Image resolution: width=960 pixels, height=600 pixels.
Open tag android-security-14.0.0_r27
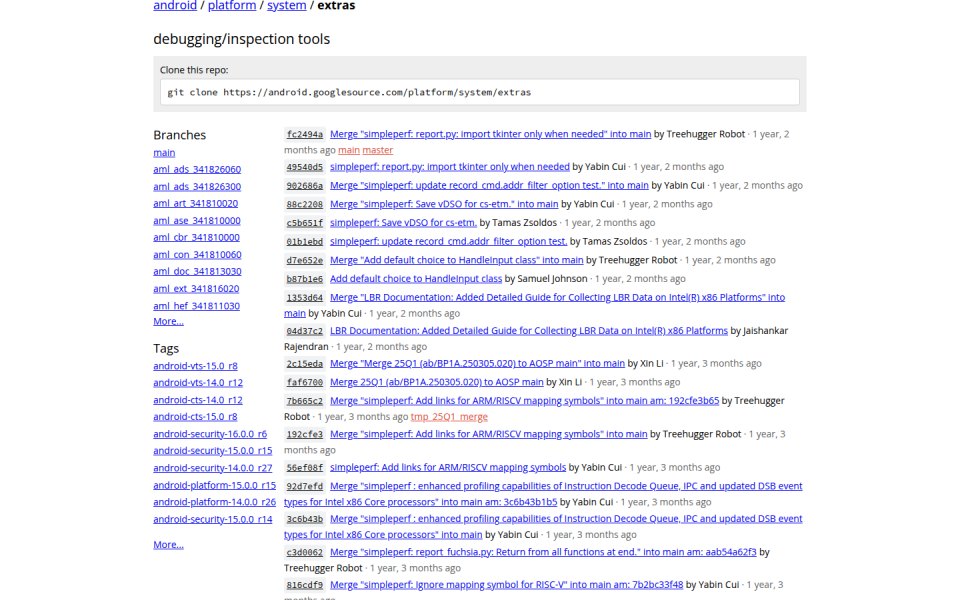click(212, 468)
